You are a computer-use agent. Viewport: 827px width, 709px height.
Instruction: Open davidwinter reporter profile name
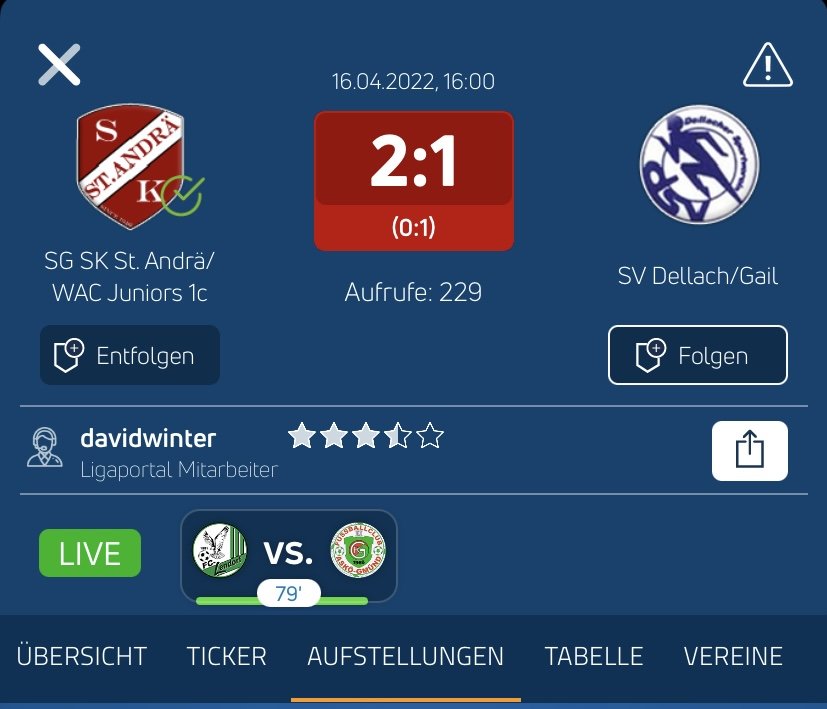coord(148,438)
